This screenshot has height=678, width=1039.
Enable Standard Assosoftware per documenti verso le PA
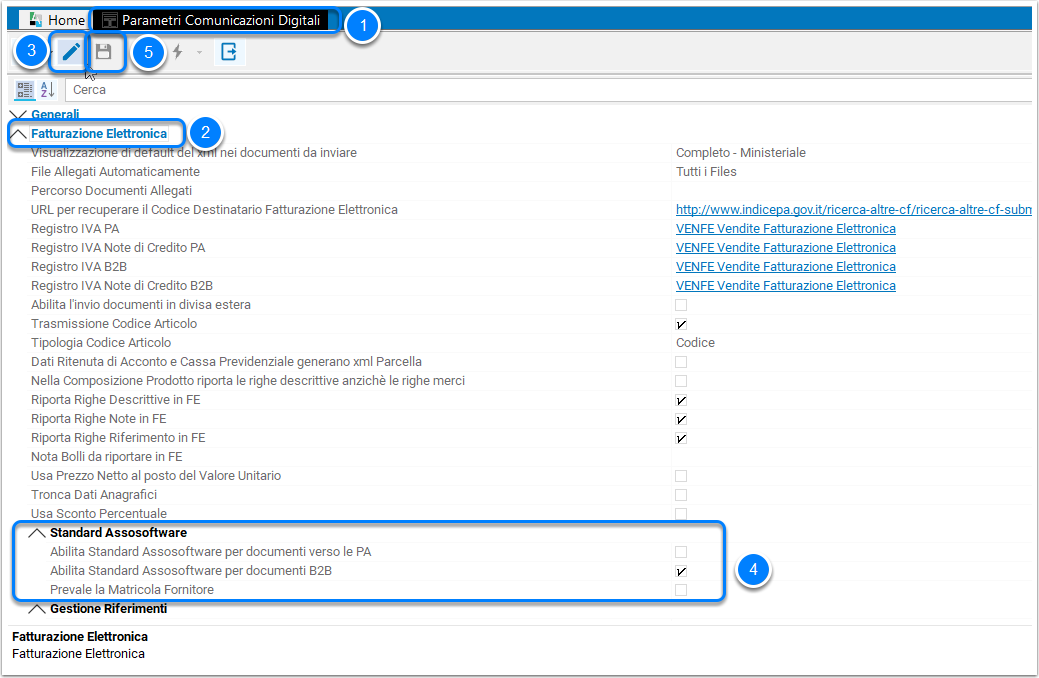point(681,552)
